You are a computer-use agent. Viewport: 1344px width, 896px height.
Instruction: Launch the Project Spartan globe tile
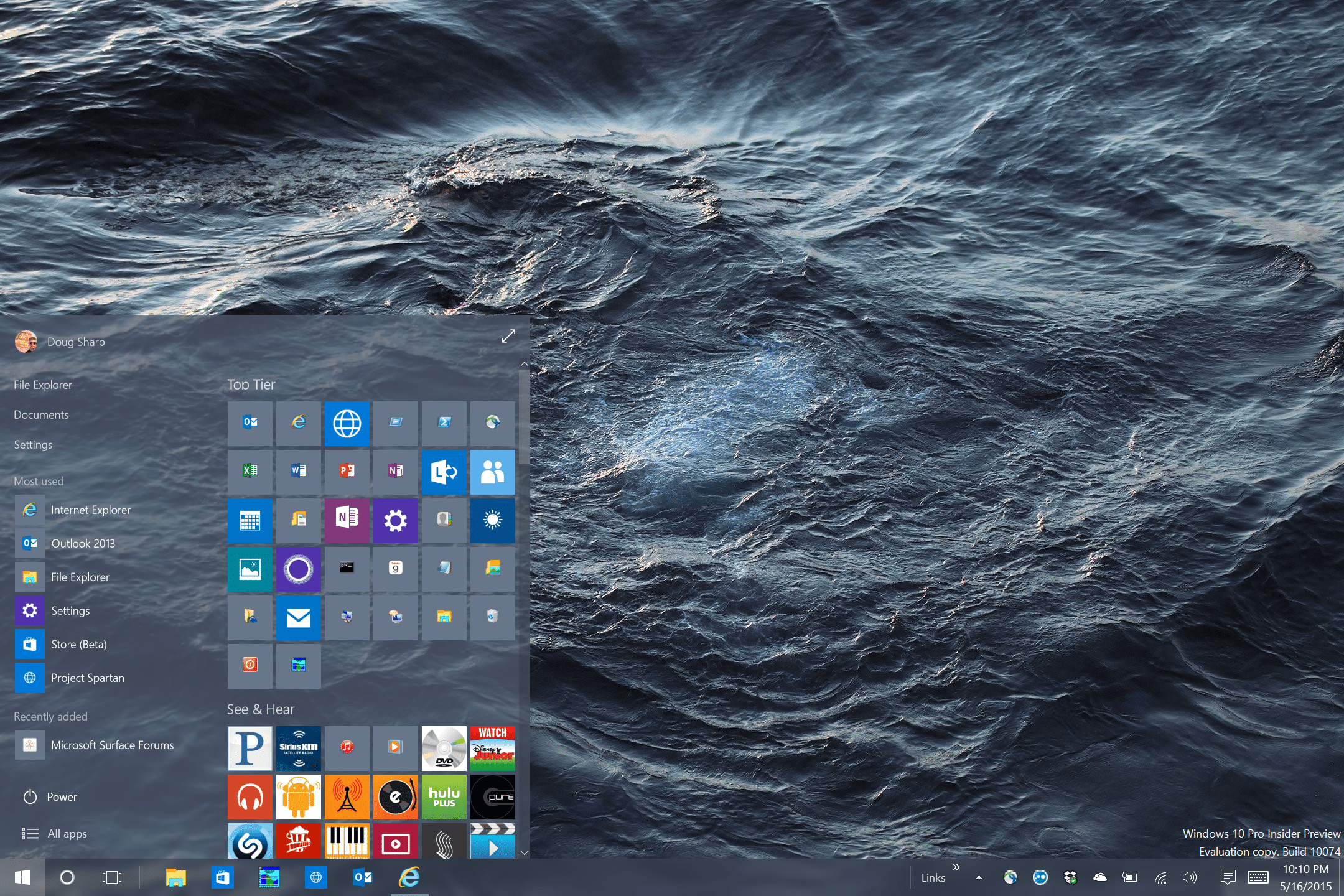[x=347, y=423]
